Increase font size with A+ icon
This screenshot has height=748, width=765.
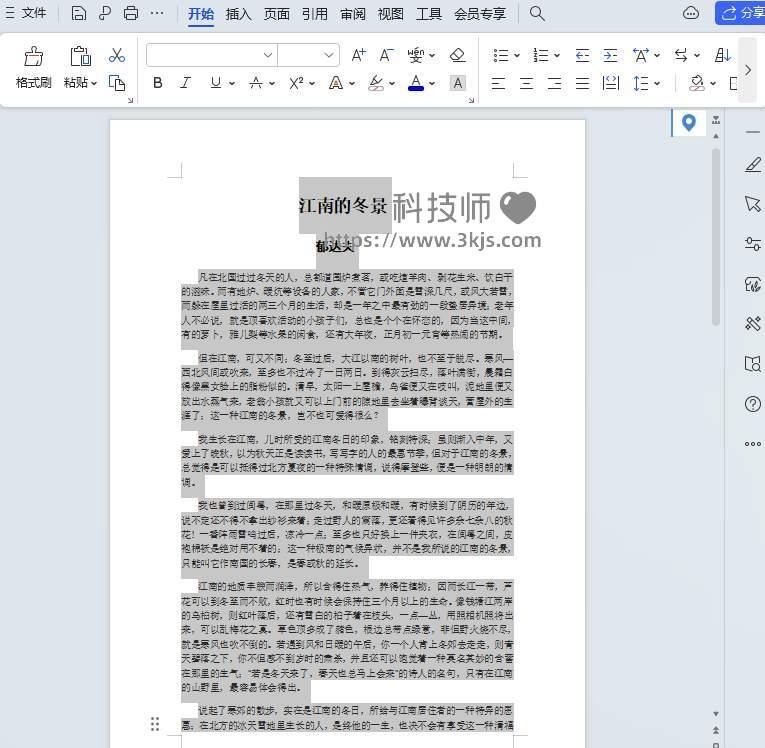click(359, 55)
